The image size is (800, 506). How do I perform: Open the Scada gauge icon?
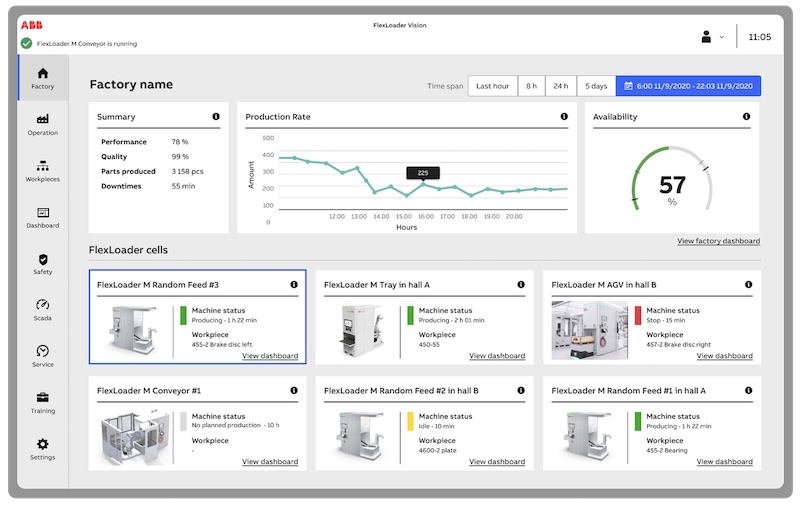[x=43, y=305]
